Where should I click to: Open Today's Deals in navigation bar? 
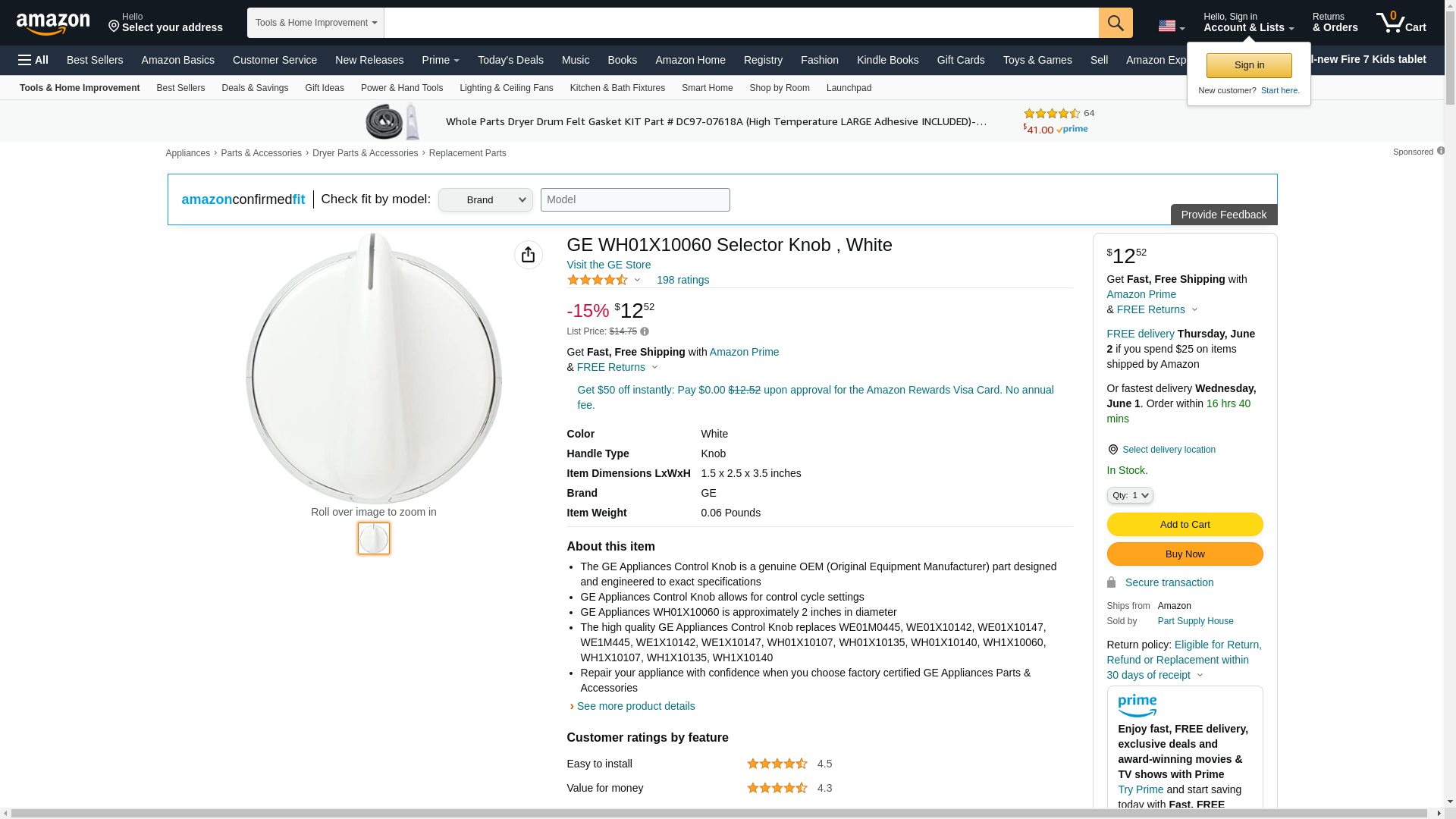click(x=510, y=60)
